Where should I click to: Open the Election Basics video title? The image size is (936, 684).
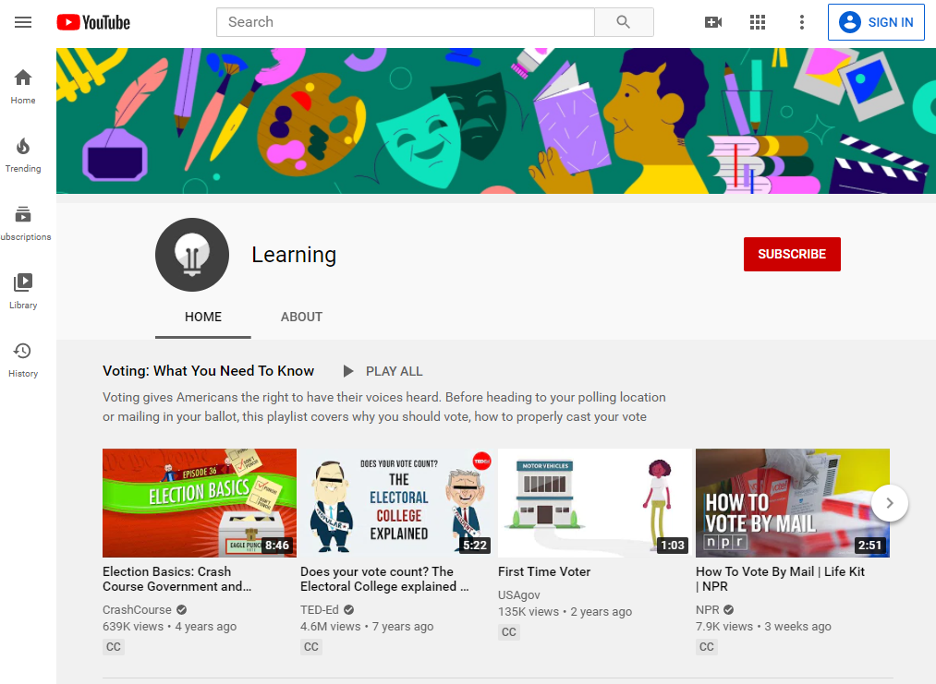click(177, 579)
